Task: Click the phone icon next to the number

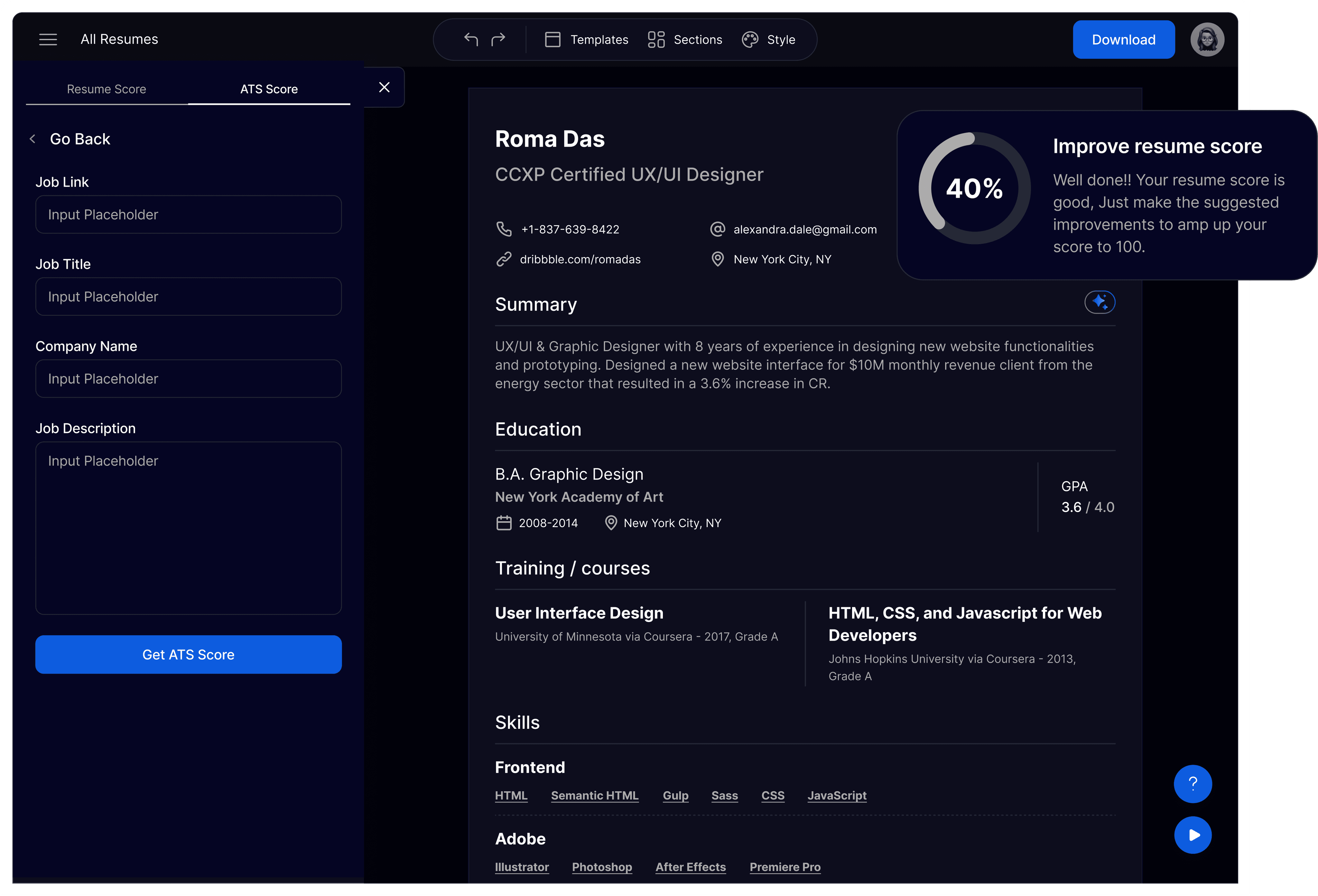Action: [x=504, y=229]
